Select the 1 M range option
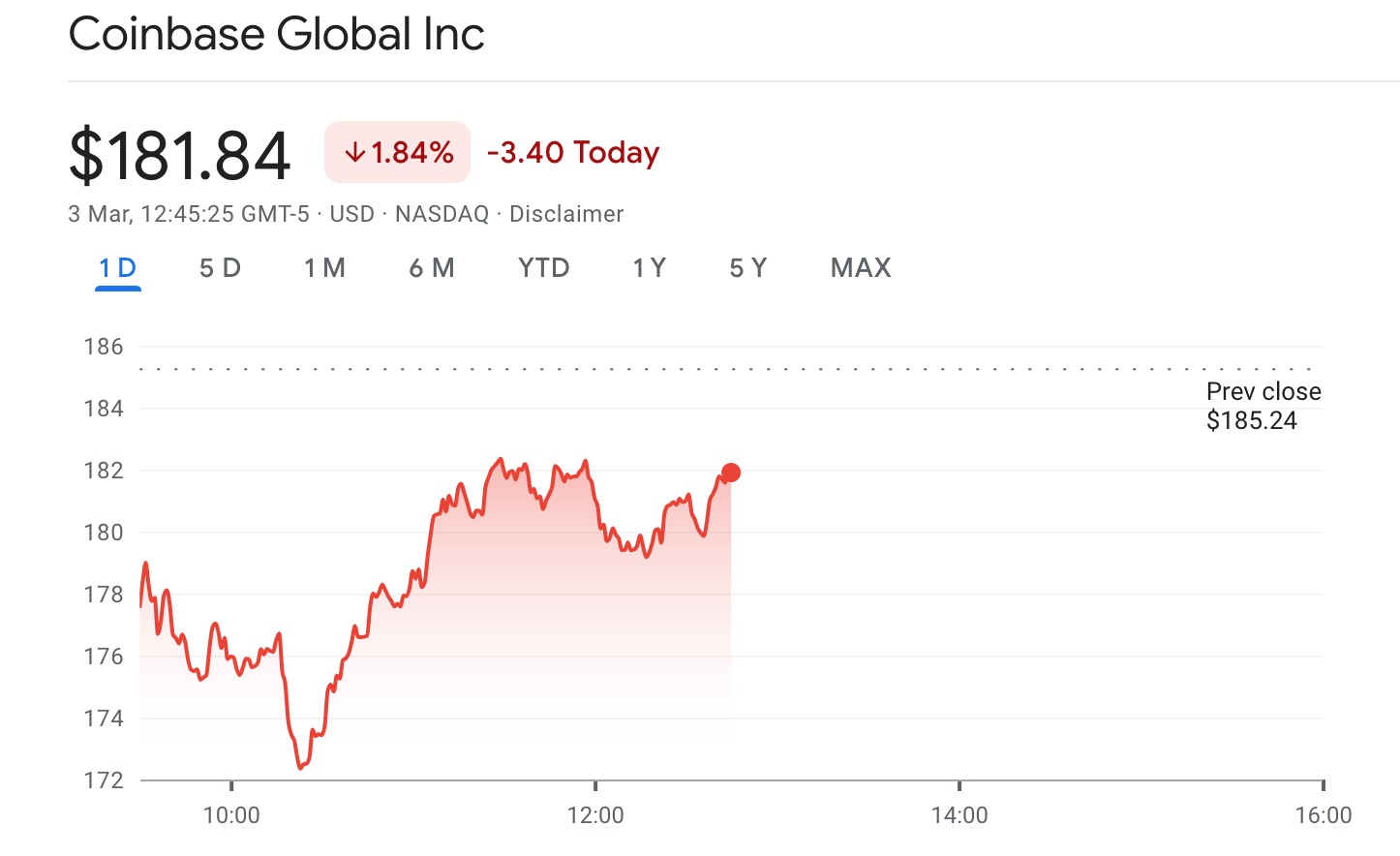 point(325,268)
